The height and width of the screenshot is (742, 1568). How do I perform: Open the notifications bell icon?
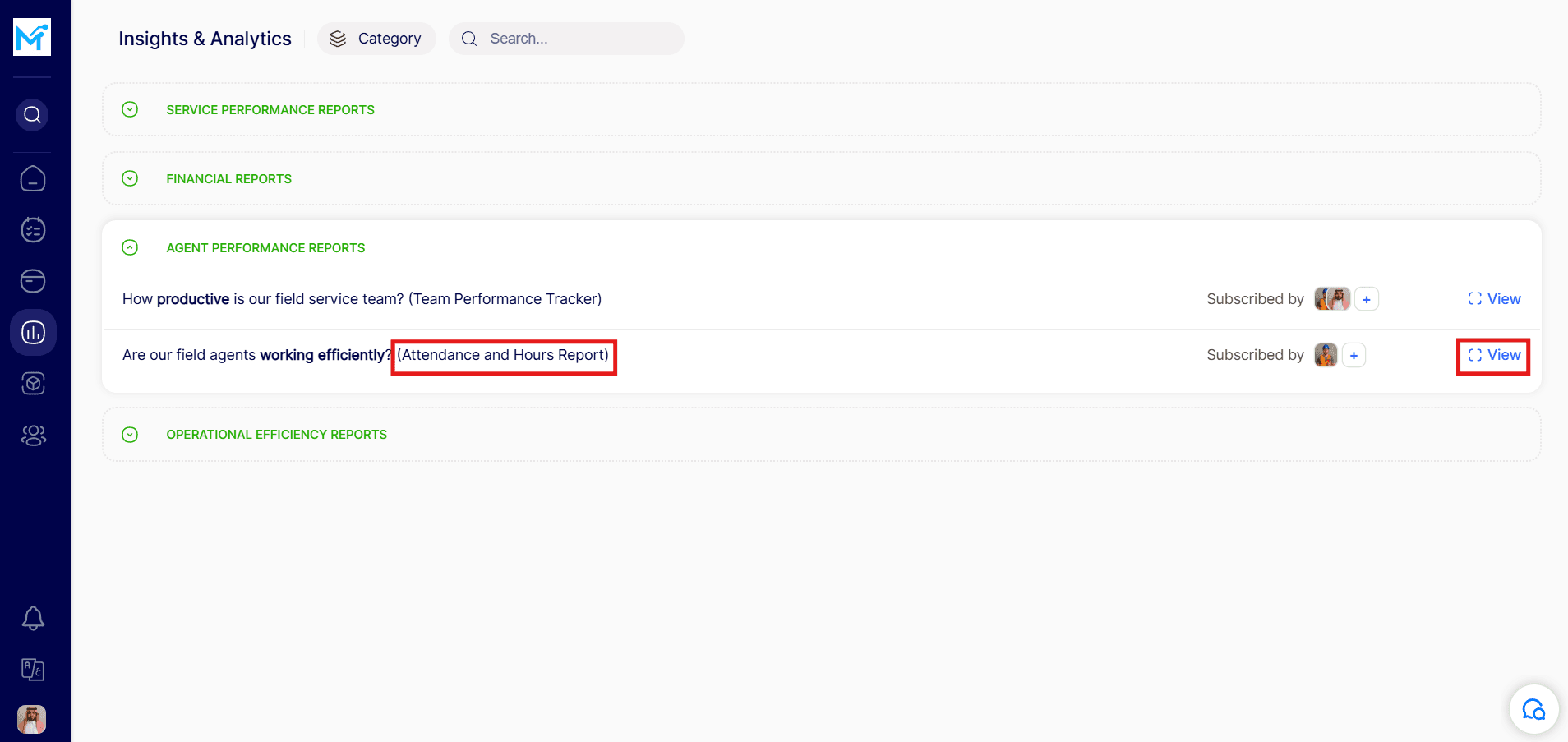point(33,618)
